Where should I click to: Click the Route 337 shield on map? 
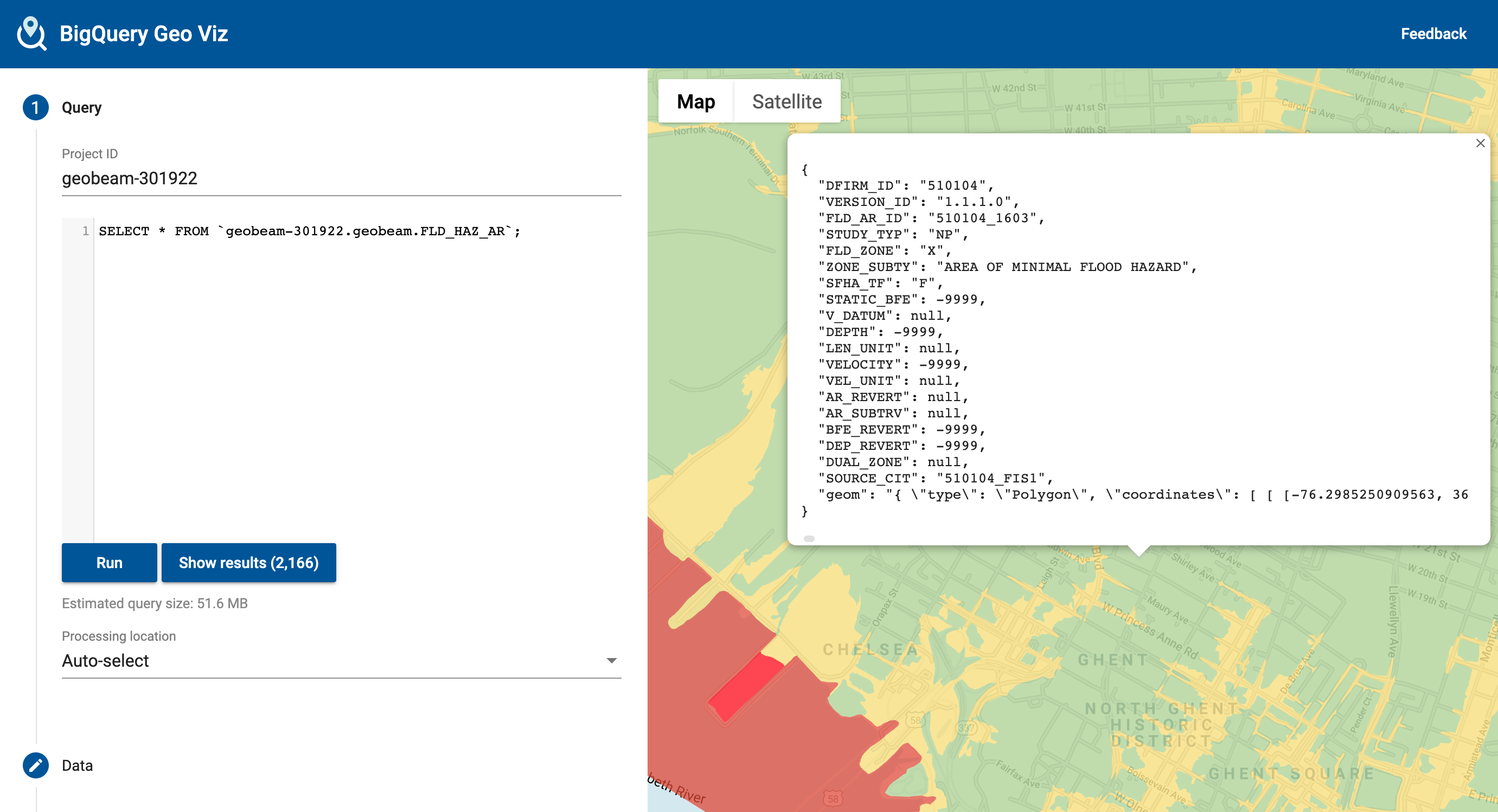click(966, 728)
